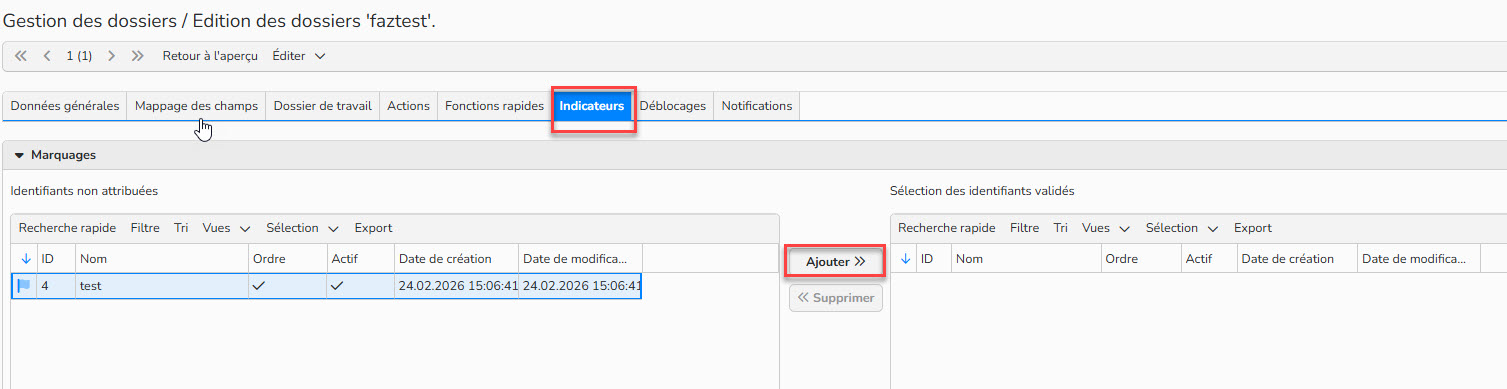Viewport: 1507px width, 389px height.
Task: Go to the Notifications tab
Action: tap(757, 106)
